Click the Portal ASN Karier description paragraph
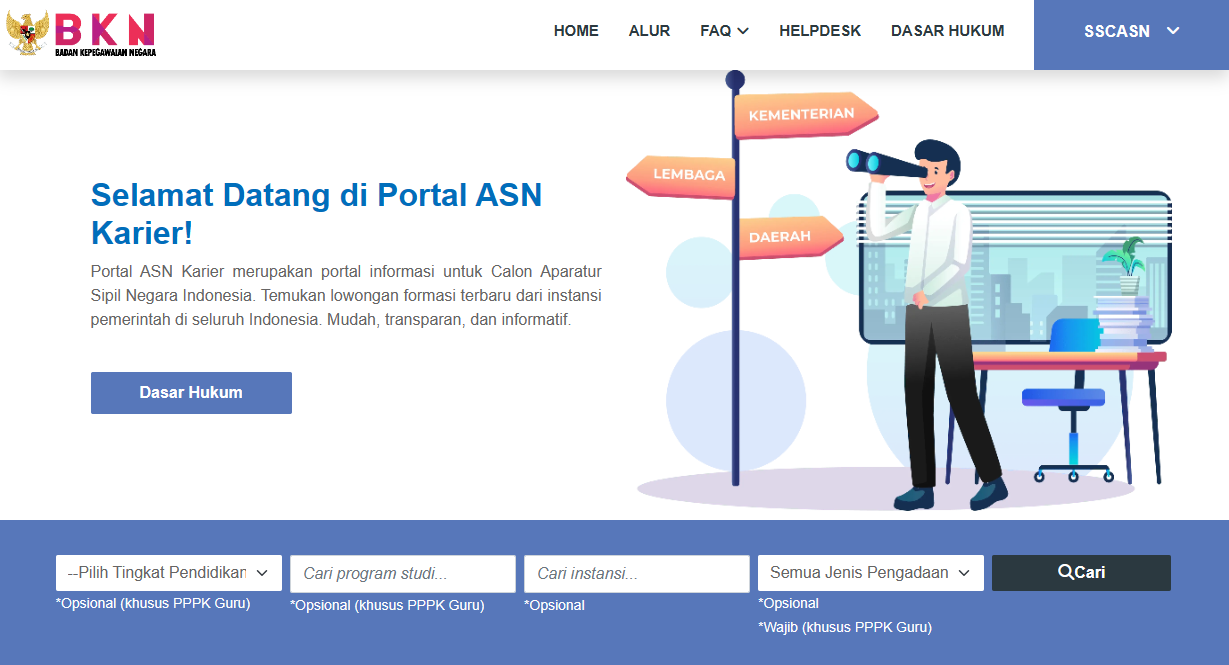The height and width of the screenshot is (665, 1229). tap(346, 296)
